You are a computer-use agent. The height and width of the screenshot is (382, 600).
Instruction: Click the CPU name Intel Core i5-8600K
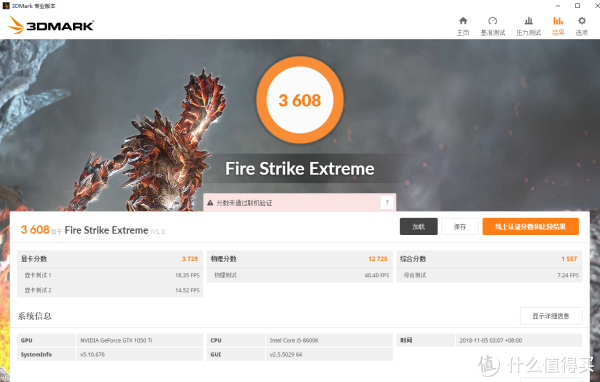(294, 340)
